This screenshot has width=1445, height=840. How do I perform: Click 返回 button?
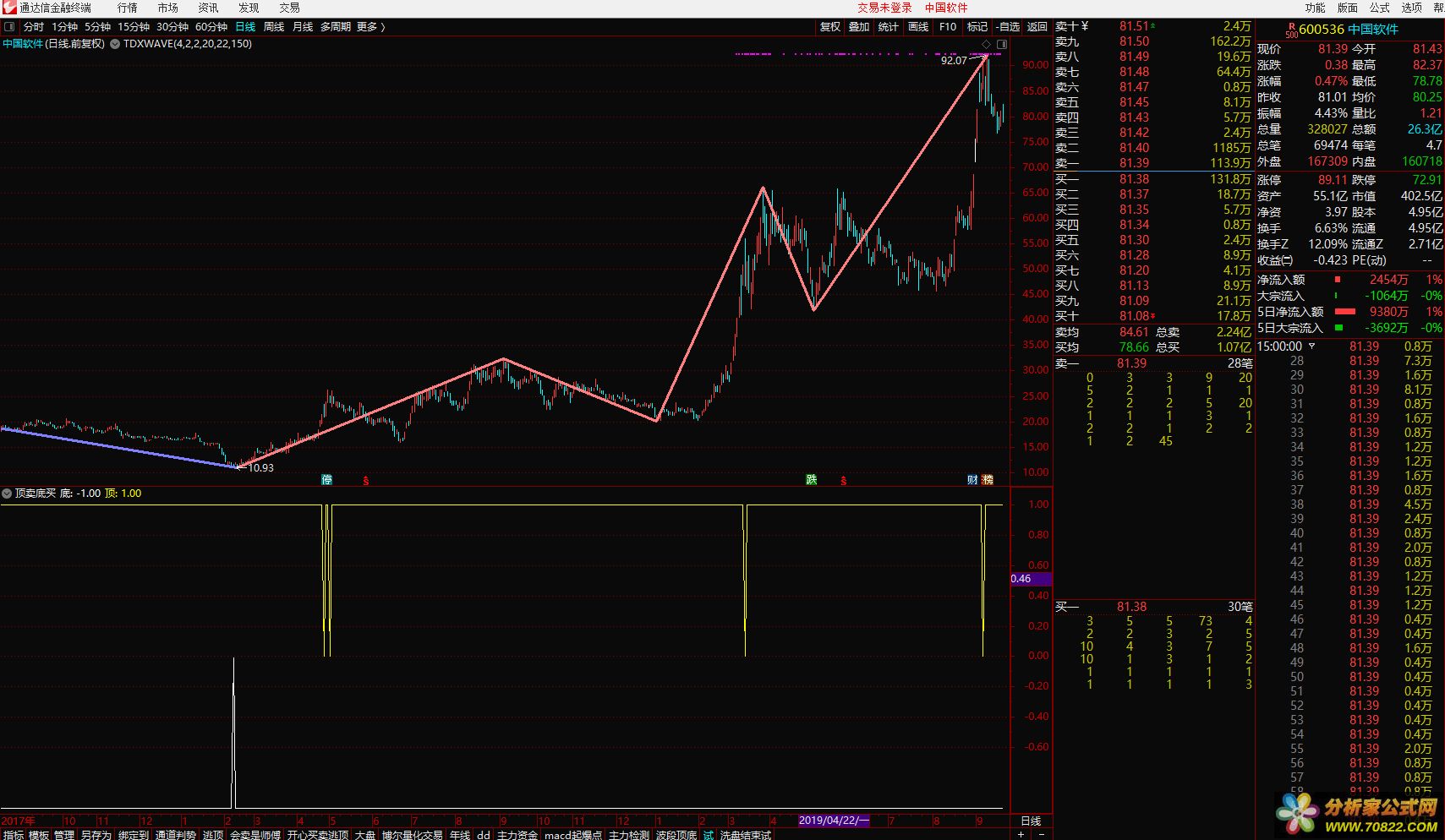(1037, 27)
